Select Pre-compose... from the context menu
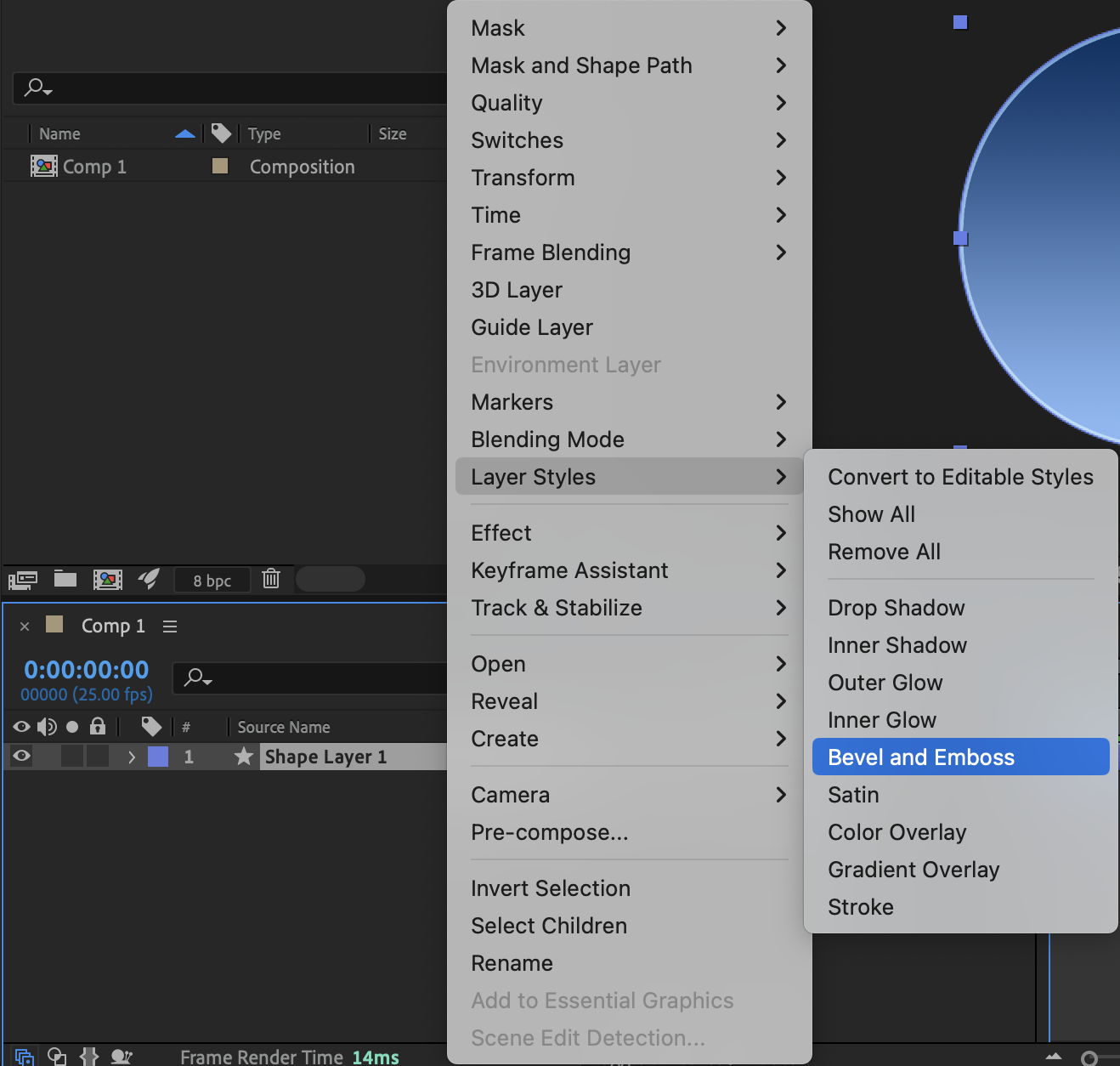The image size is (1120, 1066). coord(630,832)
